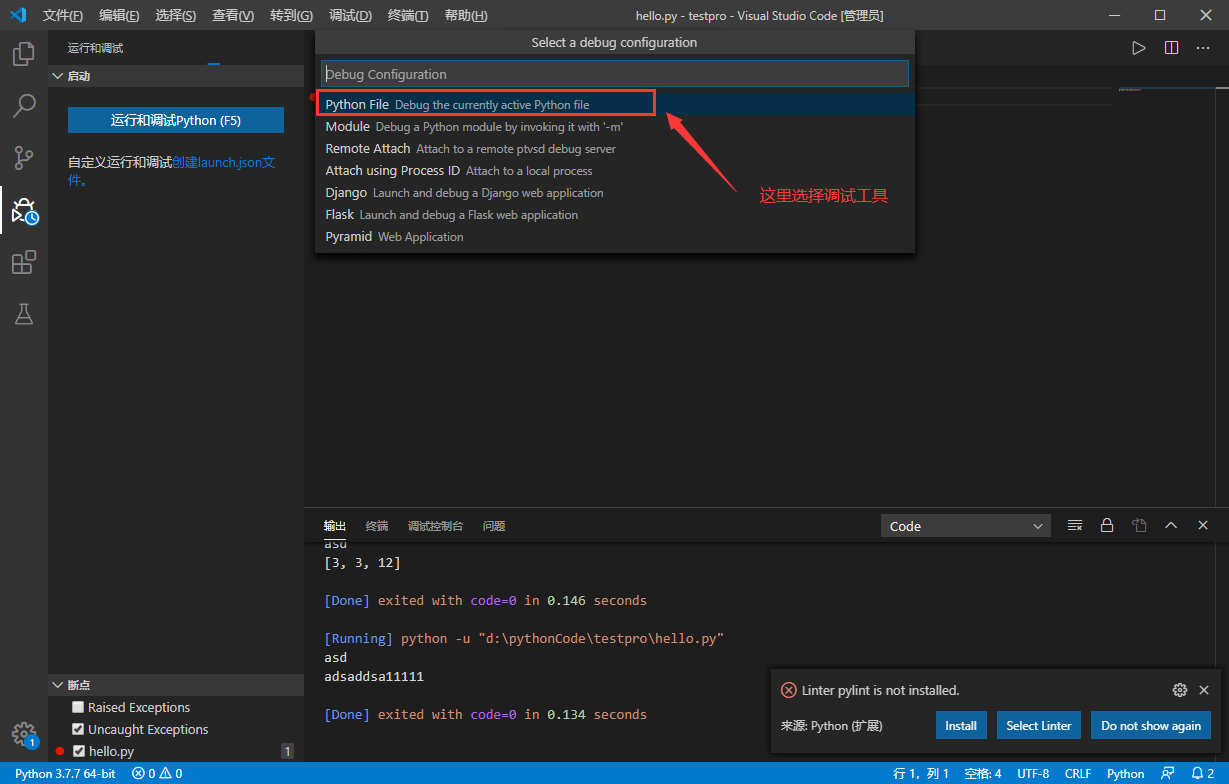The height and width of the screenshot is (784, 1229).
Task: Select Pyramid Web Application option
Action: (614, 236)
